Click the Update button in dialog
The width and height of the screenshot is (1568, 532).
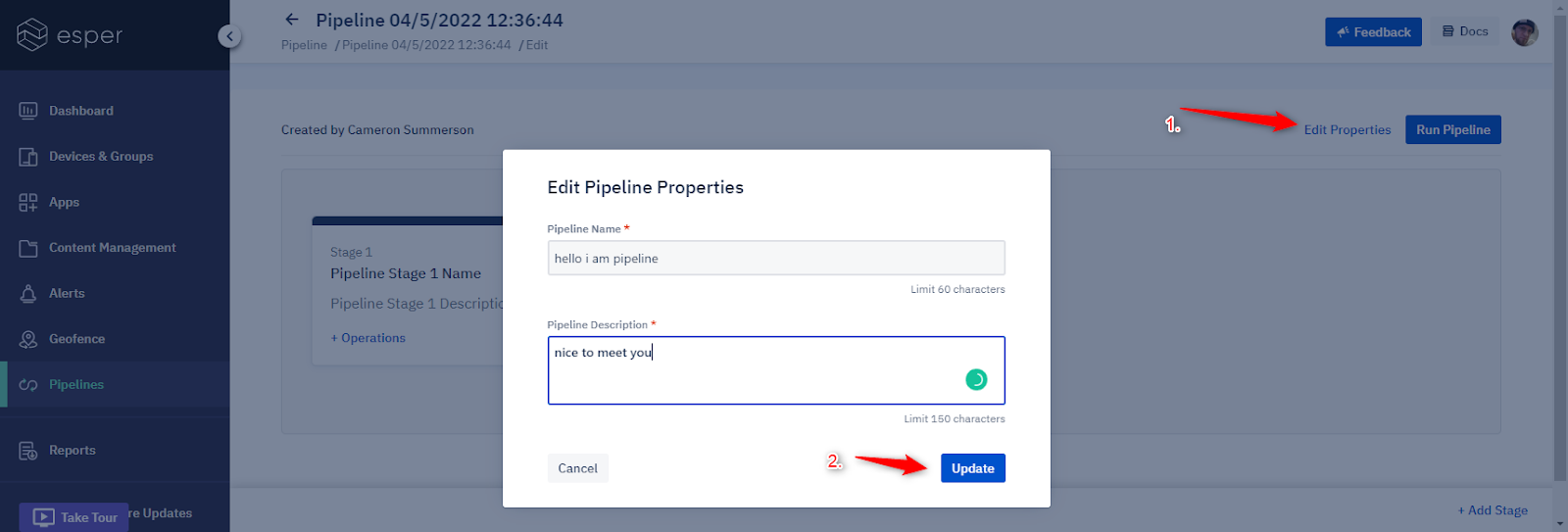tap(972, 468)
